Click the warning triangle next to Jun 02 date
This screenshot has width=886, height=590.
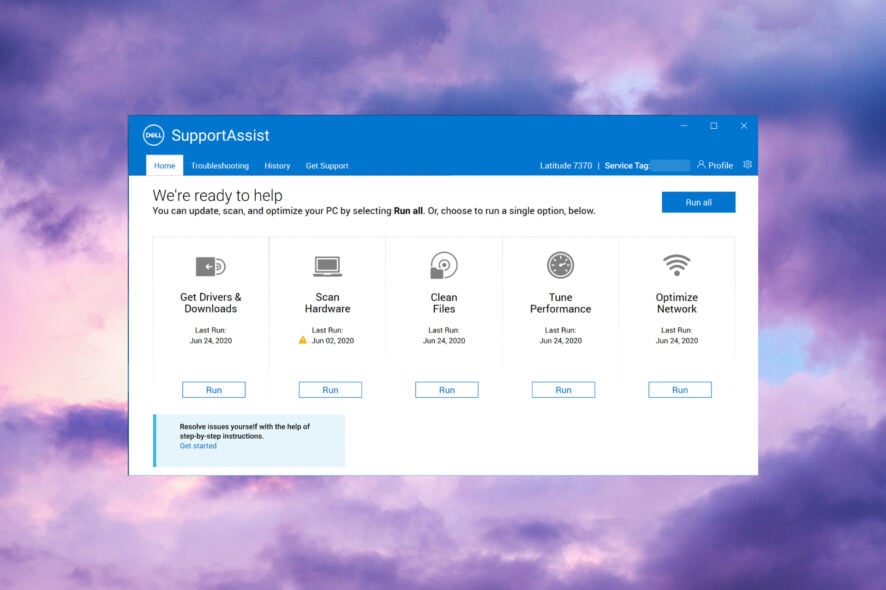pos(301,340)
